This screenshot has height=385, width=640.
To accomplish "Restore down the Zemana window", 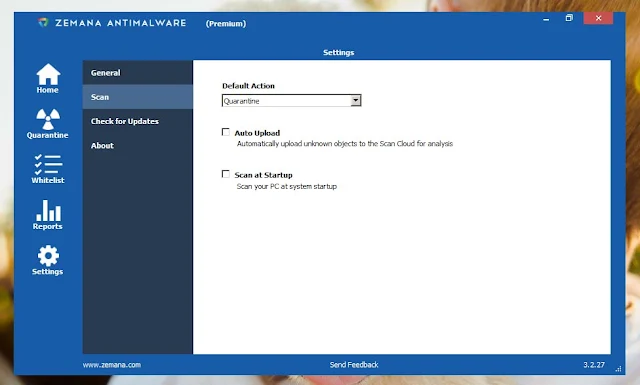I will [x=569, y=18].
